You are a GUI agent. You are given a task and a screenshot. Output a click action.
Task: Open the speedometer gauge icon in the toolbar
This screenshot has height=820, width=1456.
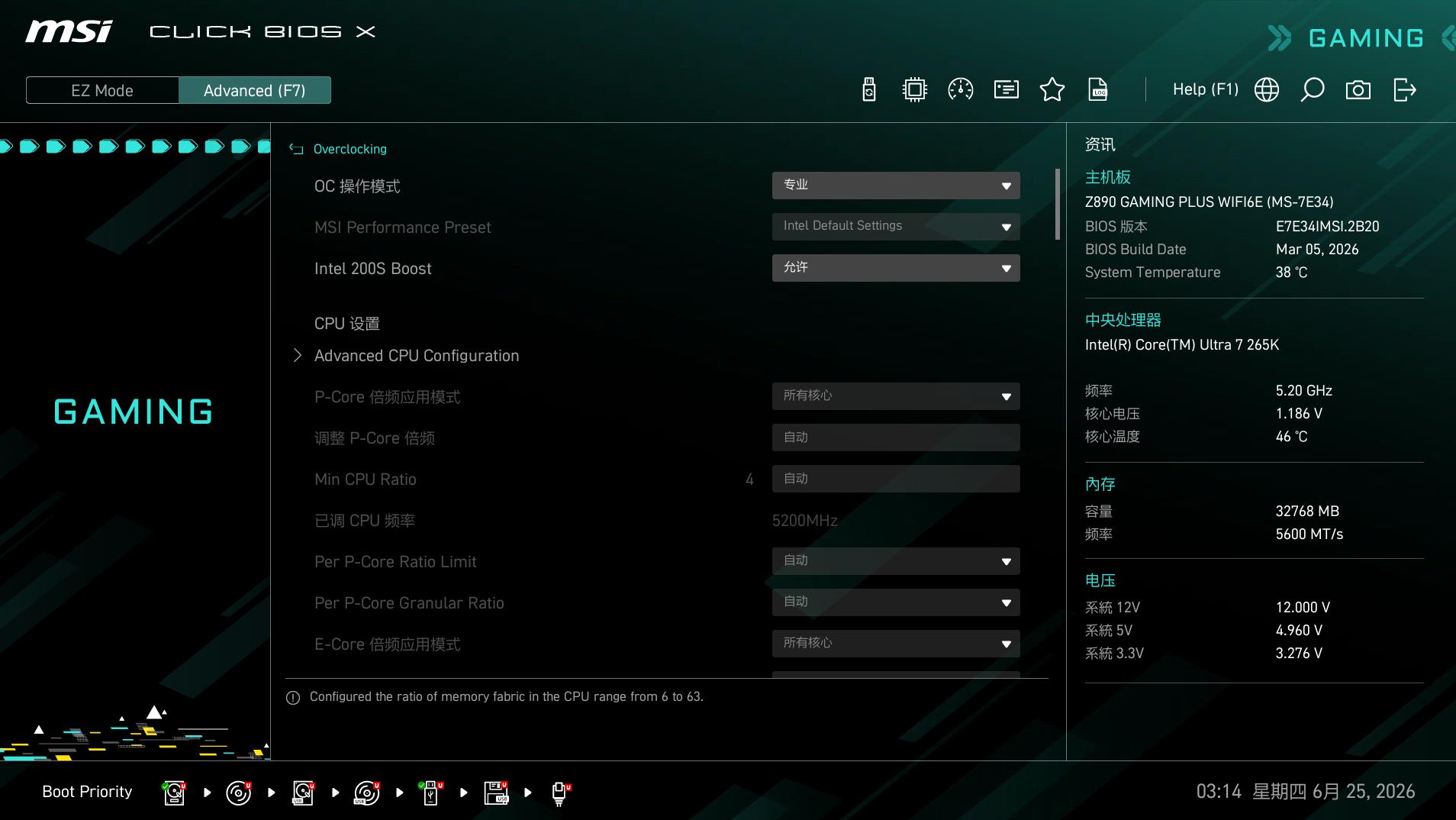coord(960,90)
